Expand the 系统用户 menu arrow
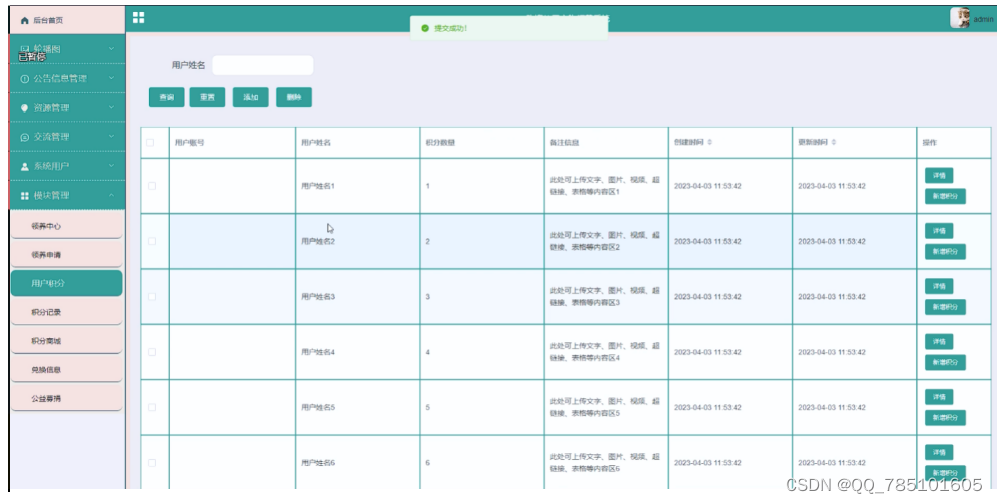The width and height of the screenshot is (997, 503). pyautogui.click(x=111, y=165)
